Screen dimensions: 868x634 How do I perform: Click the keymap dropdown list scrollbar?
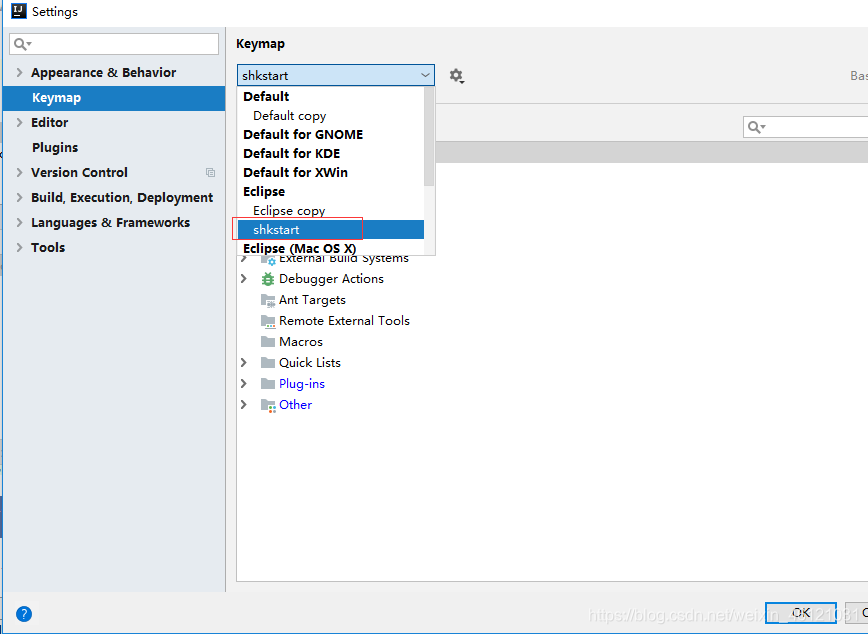coord(429,137)
